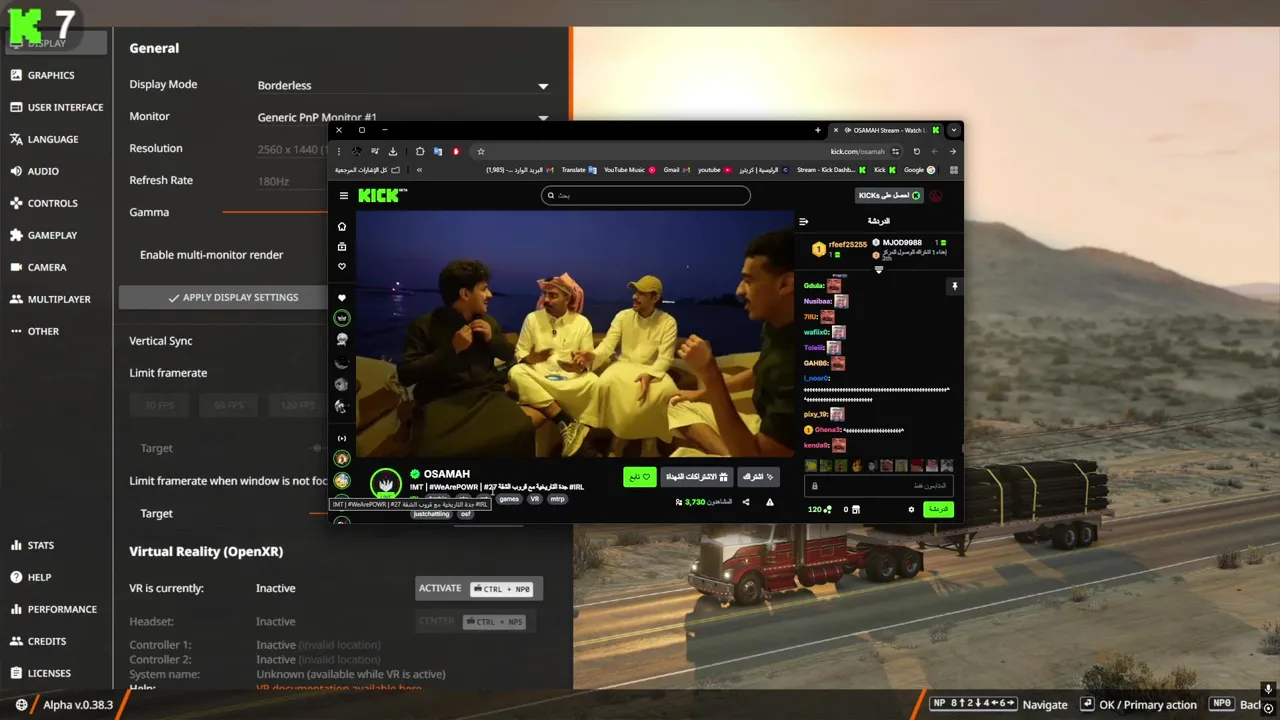Click the PERFORMANCE gauge icon
The image size is (1280, 720).
pyautogui.click(x=17, y=609)
